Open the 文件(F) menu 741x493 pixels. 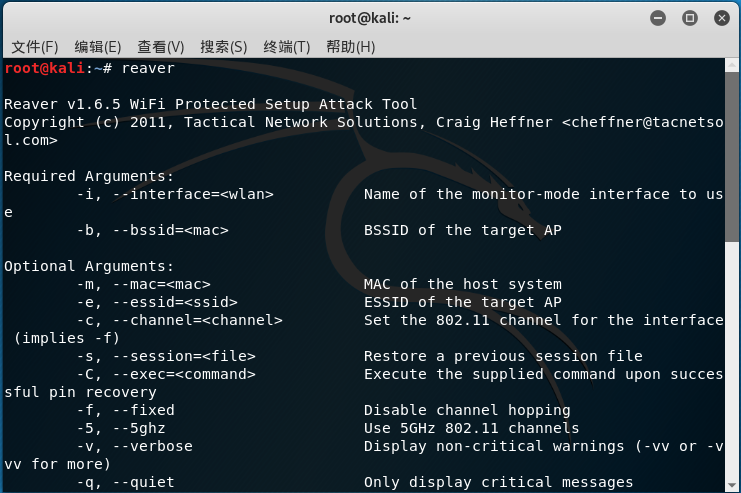[34, 47]
